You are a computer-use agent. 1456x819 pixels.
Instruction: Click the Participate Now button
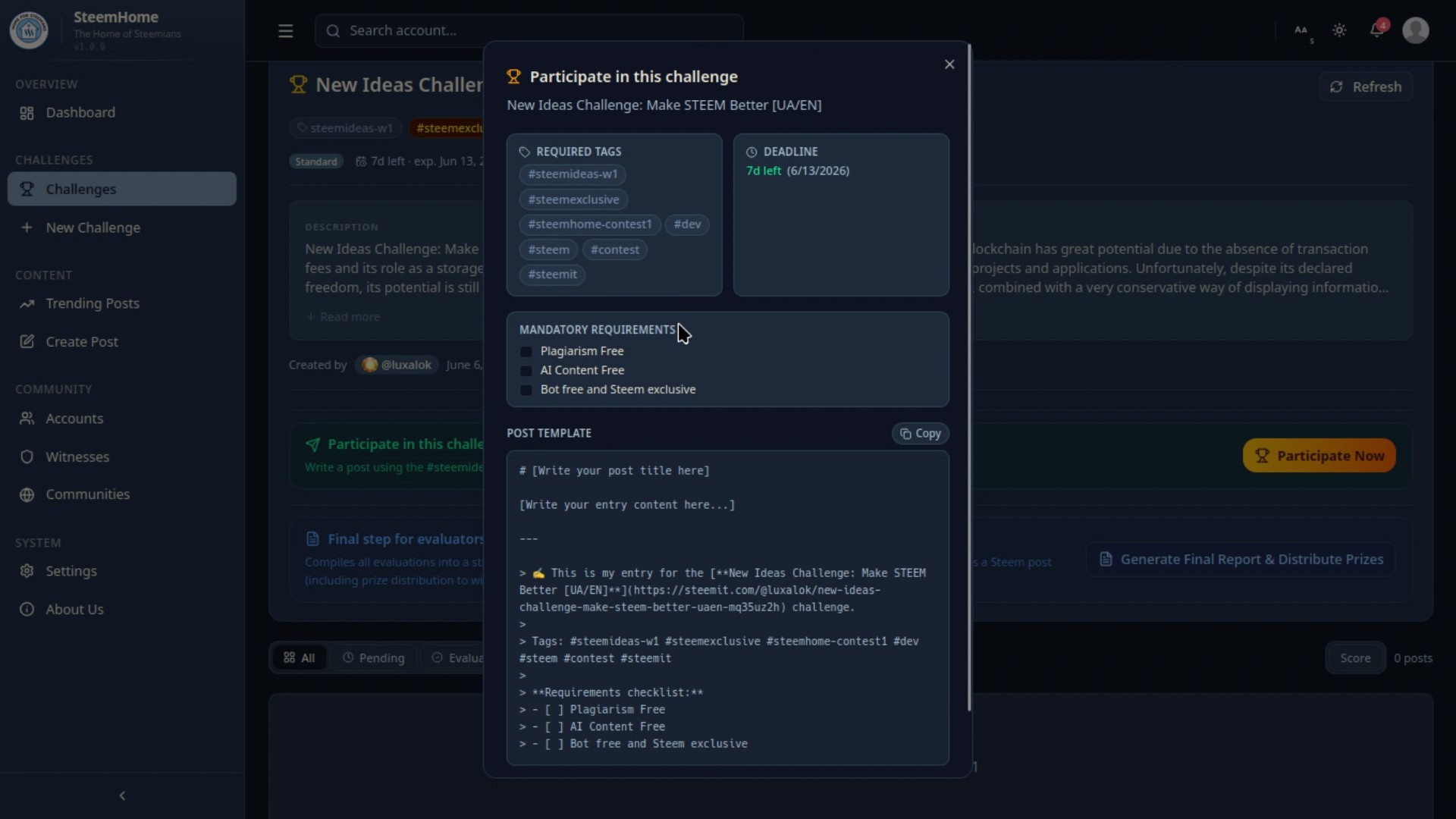(x=1319, y=456)
